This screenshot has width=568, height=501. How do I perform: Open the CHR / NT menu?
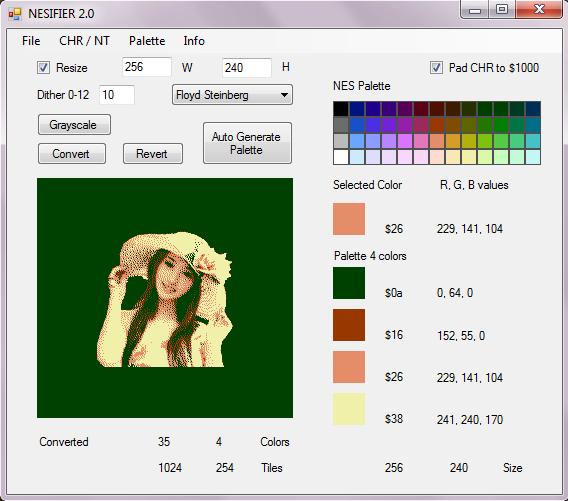tap(84, 41)
